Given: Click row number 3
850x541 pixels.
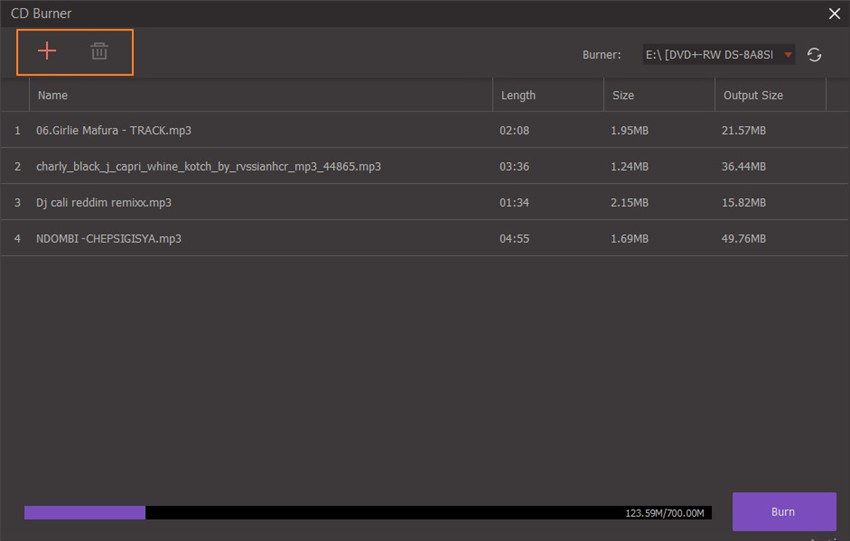Looking at the screenshot, I should [17, 203].
